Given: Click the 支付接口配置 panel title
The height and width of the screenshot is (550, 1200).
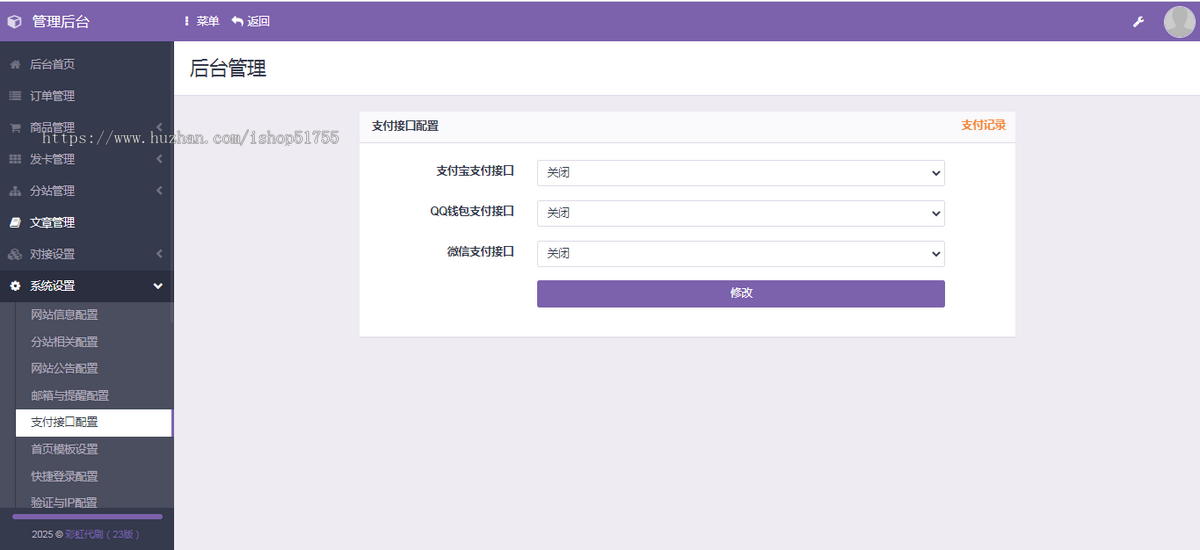Looking at the screenshot, I should coord(405,126).
